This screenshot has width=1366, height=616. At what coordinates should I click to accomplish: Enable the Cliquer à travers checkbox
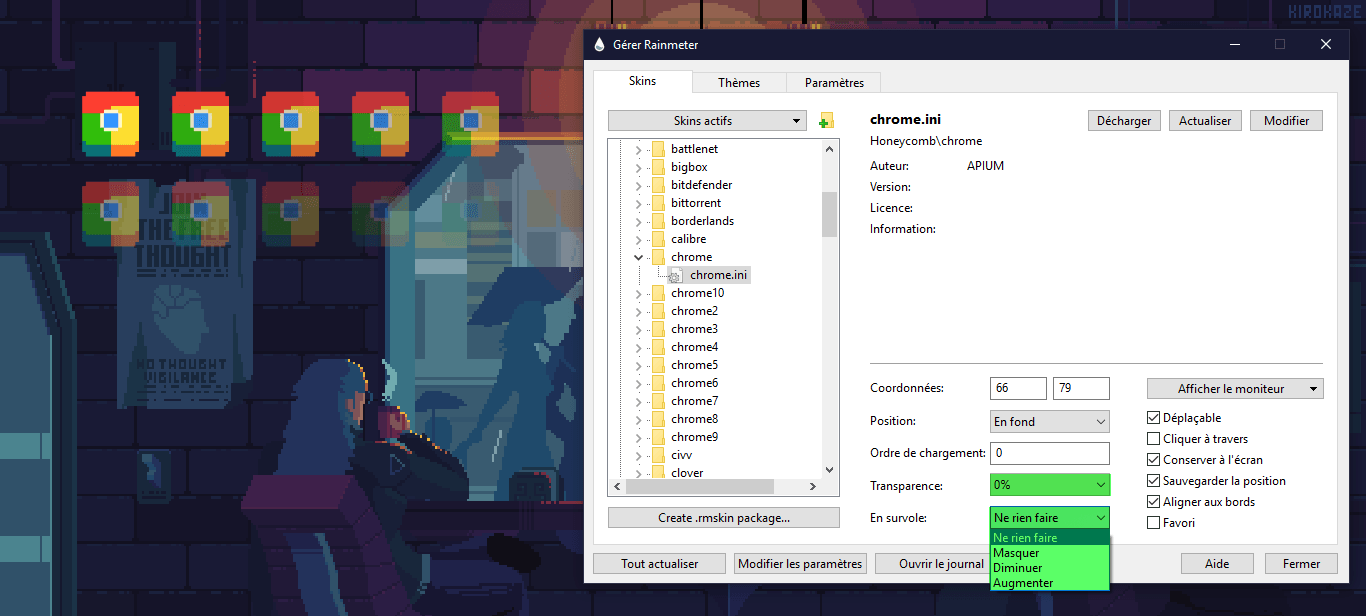pos(1153,439)
